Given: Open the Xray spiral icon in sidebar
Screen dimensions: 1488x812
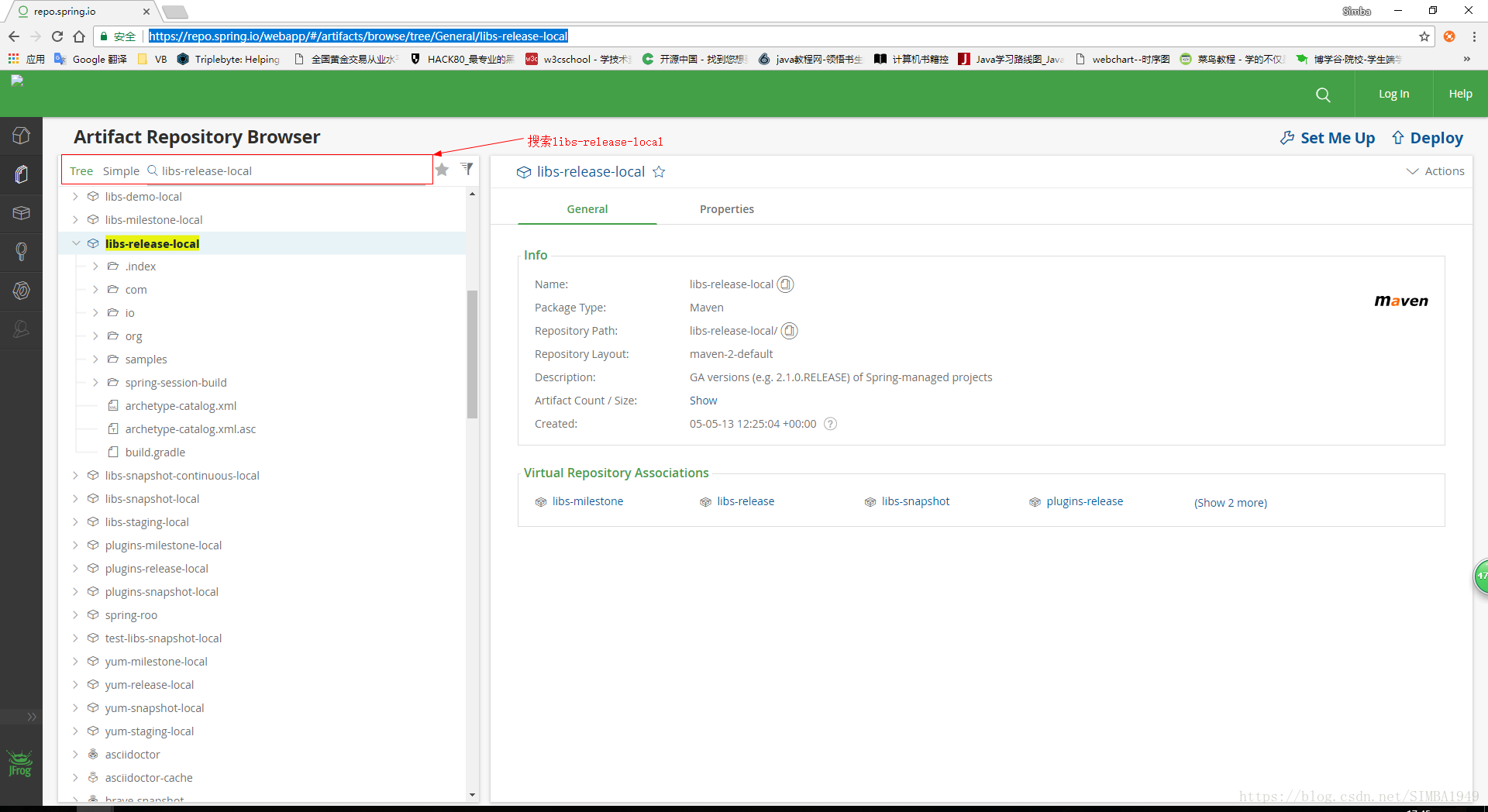Looking at the screenshot, I should point(21,291).
